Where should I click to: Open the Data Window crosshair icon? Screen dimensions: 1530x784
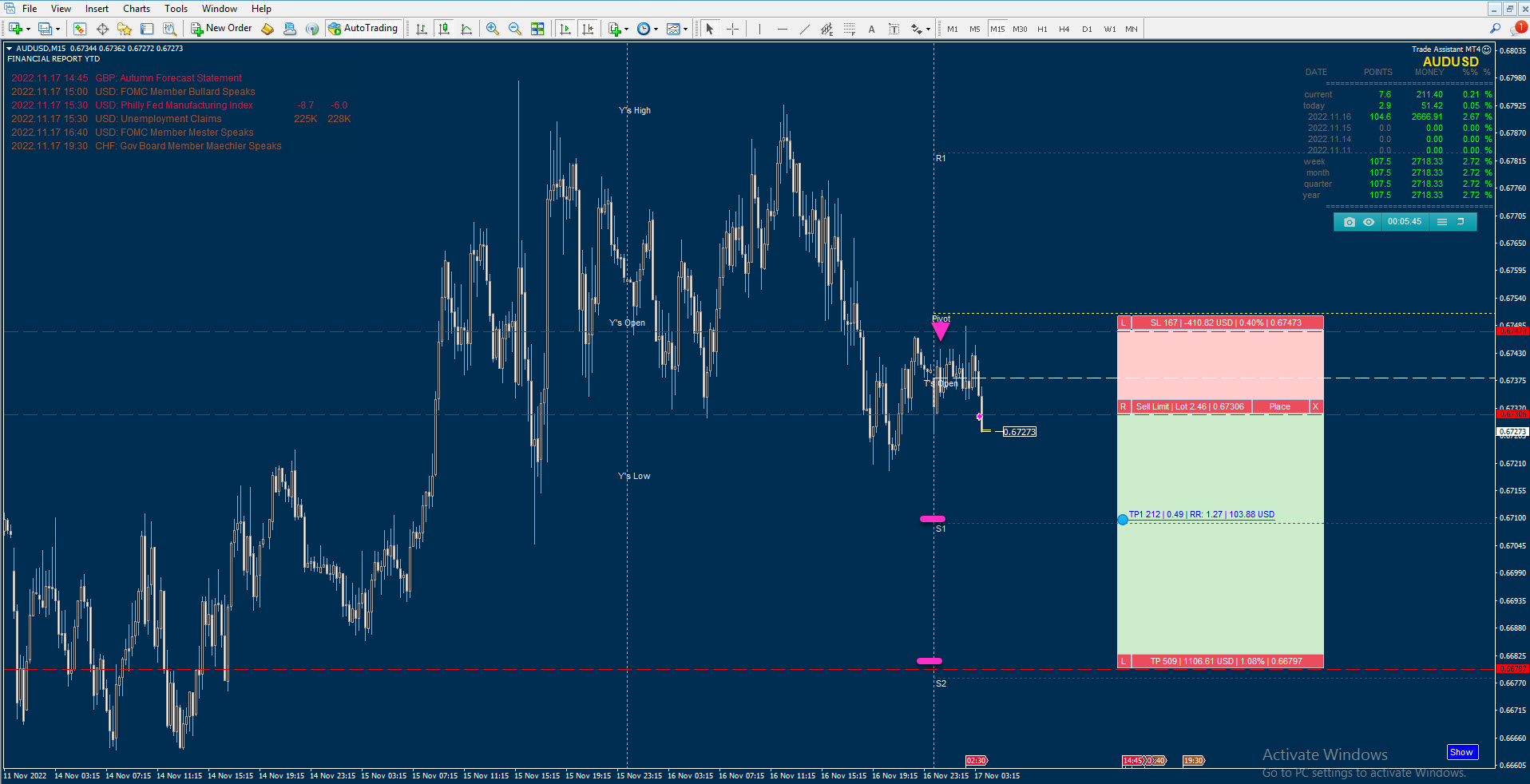pos(102,29)
